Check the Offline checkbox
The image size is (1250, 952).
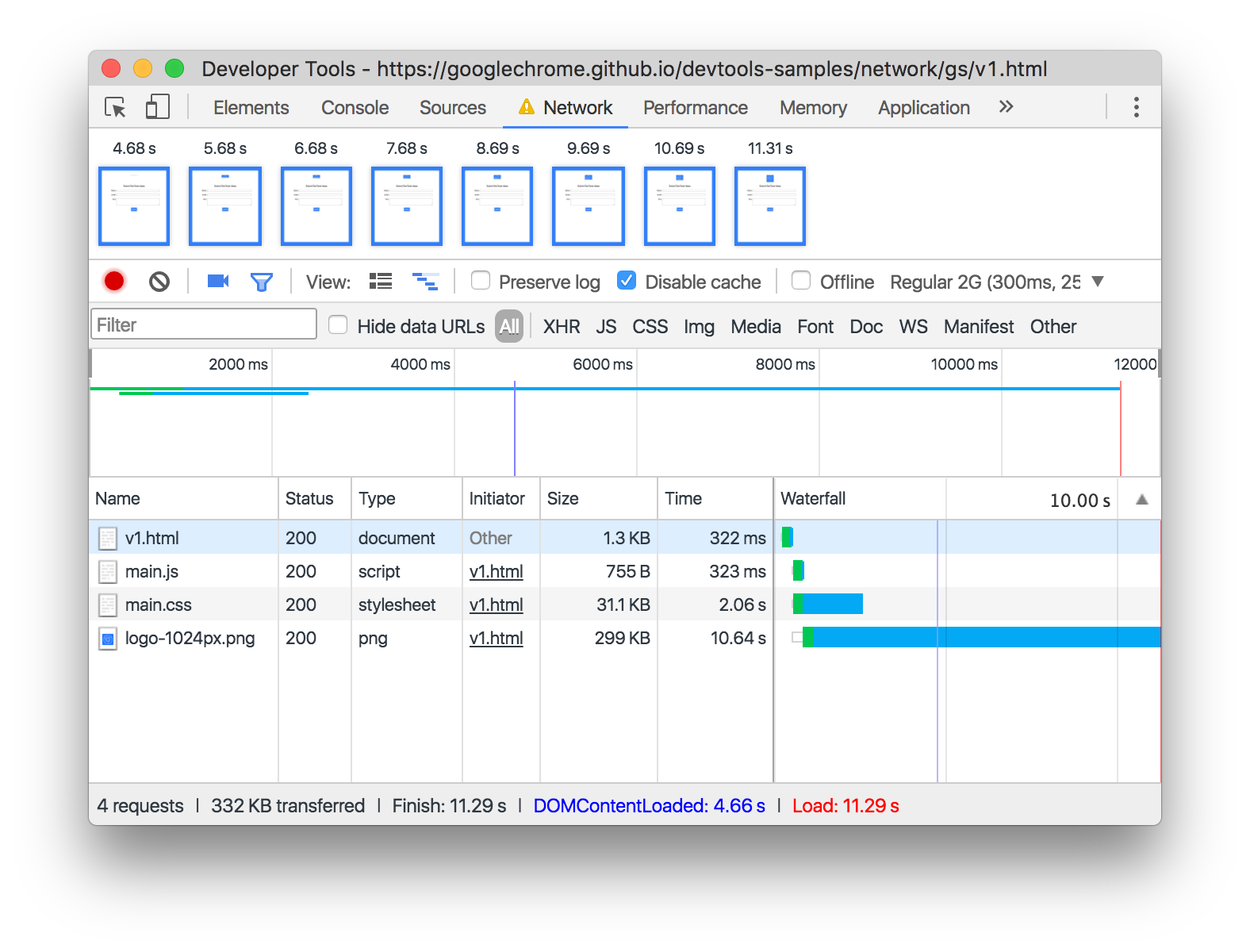point(801,280)
